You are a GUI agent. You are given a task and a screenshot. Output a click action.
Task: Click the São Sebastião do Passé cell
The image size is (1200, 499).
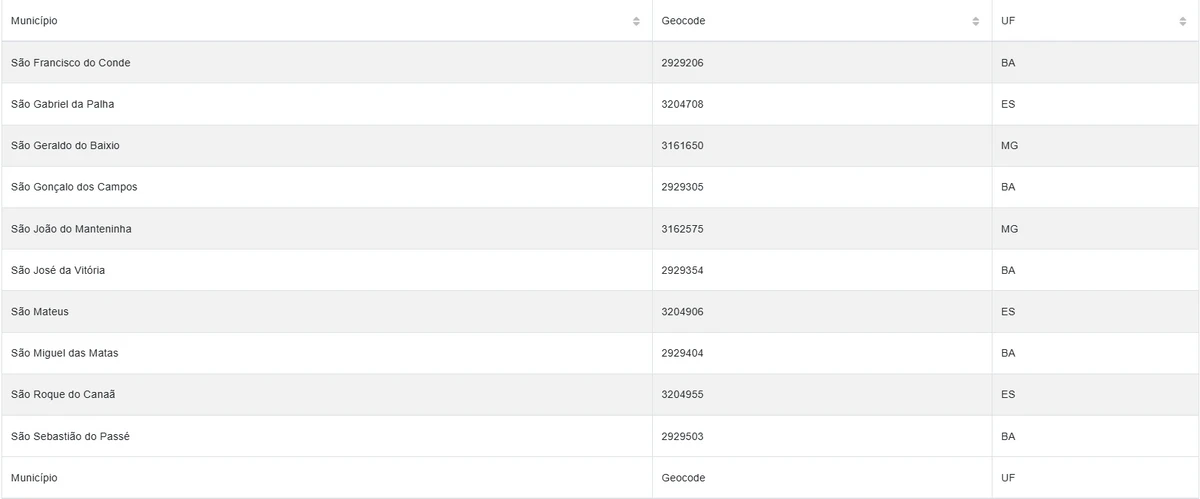pyautogui.click(x=71, y=436)
